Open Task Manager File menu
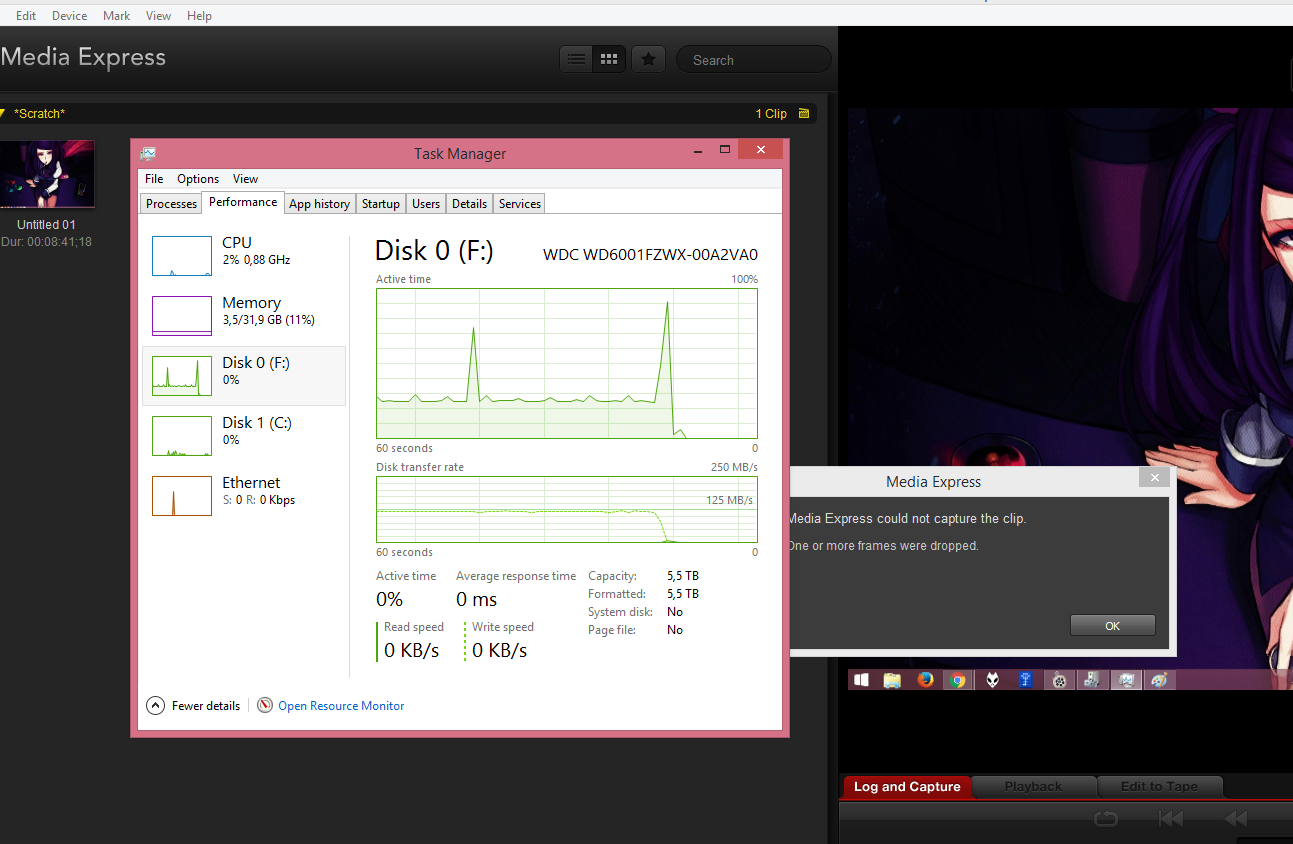The image size is (1293, 844). click(154, 179)
